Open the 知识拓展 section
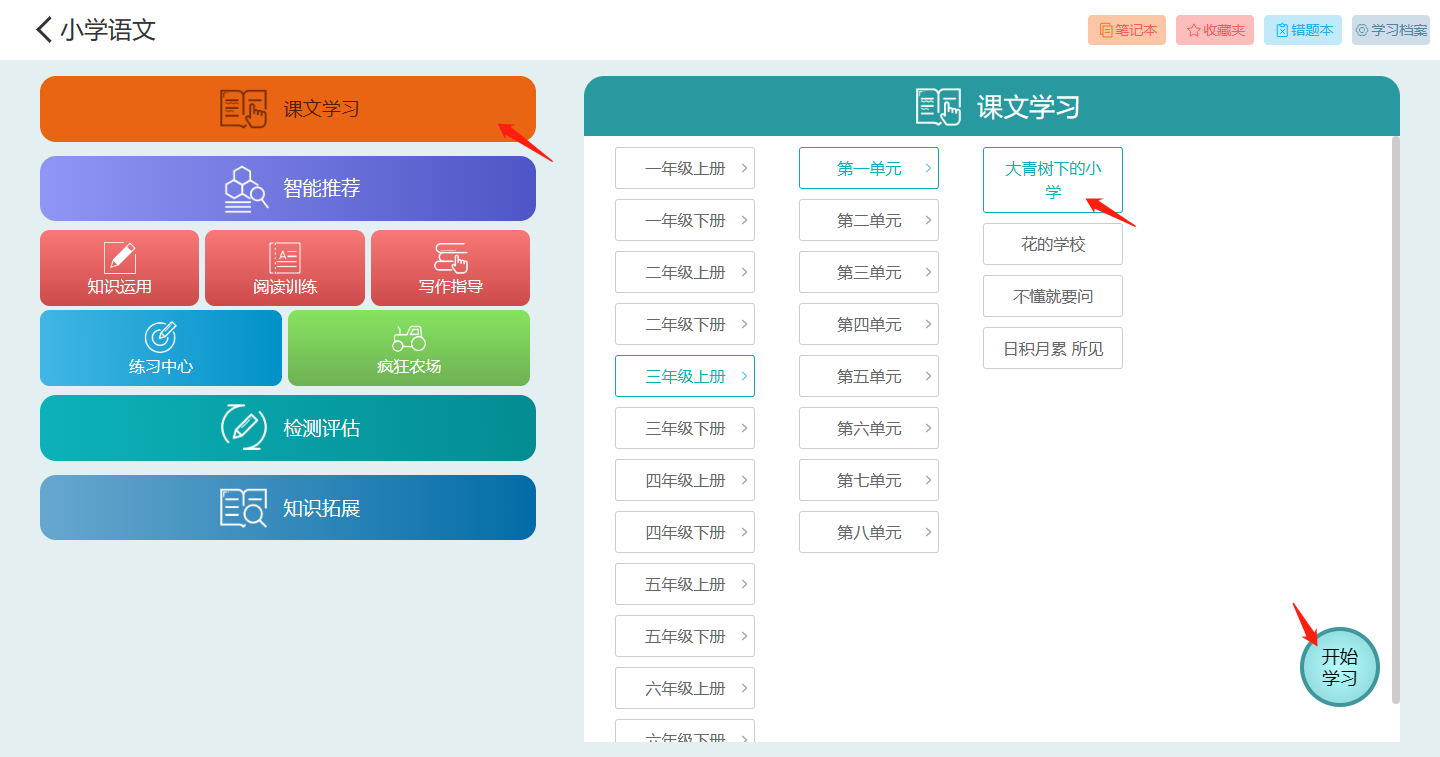 [288, 508]
